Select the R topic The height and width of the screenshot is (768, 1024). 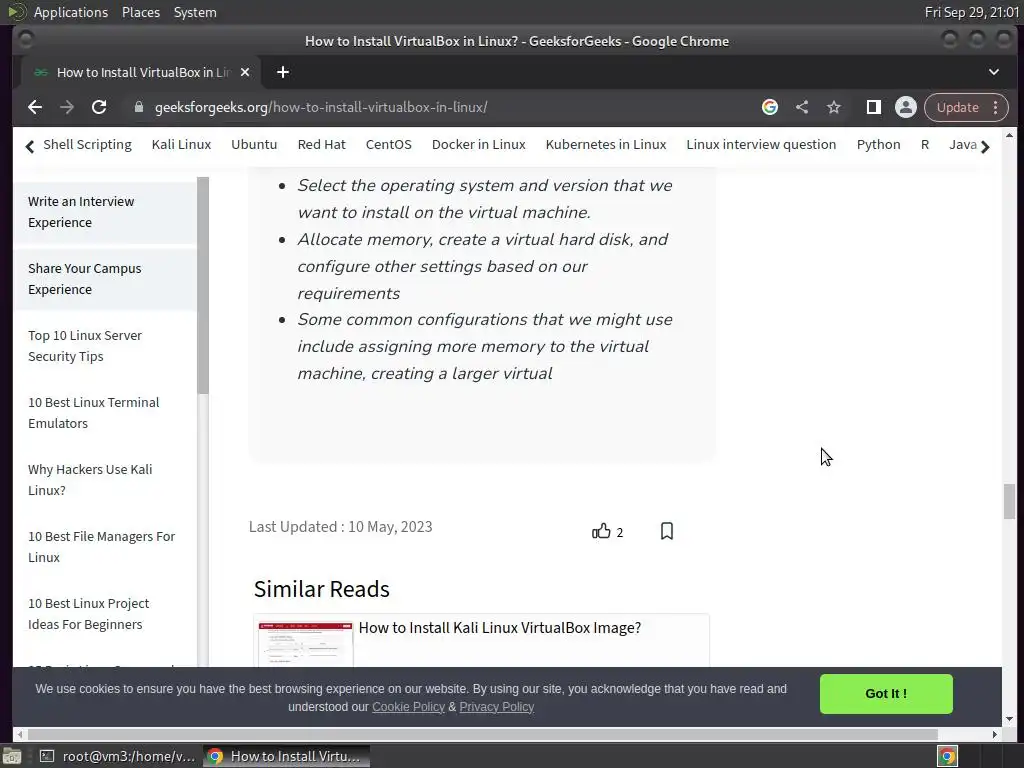pyautogui.click(x=925, y=144)
